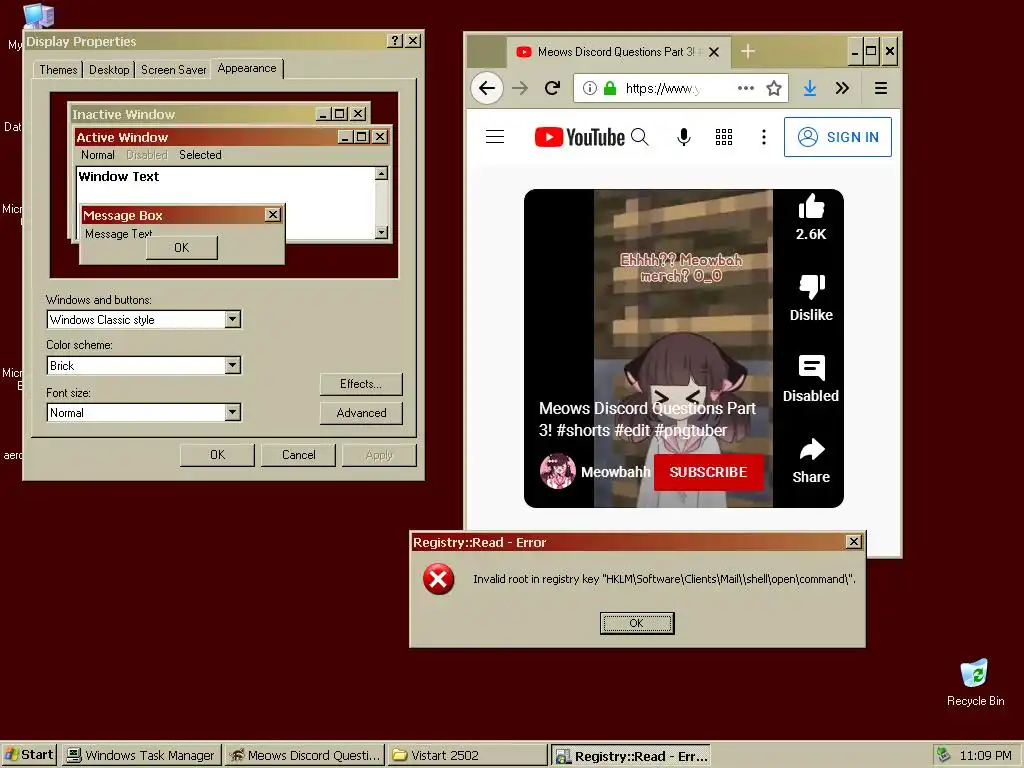Click the Meowbahh short video thumbnail
The image size is (1024, 768).
point(683,348)
